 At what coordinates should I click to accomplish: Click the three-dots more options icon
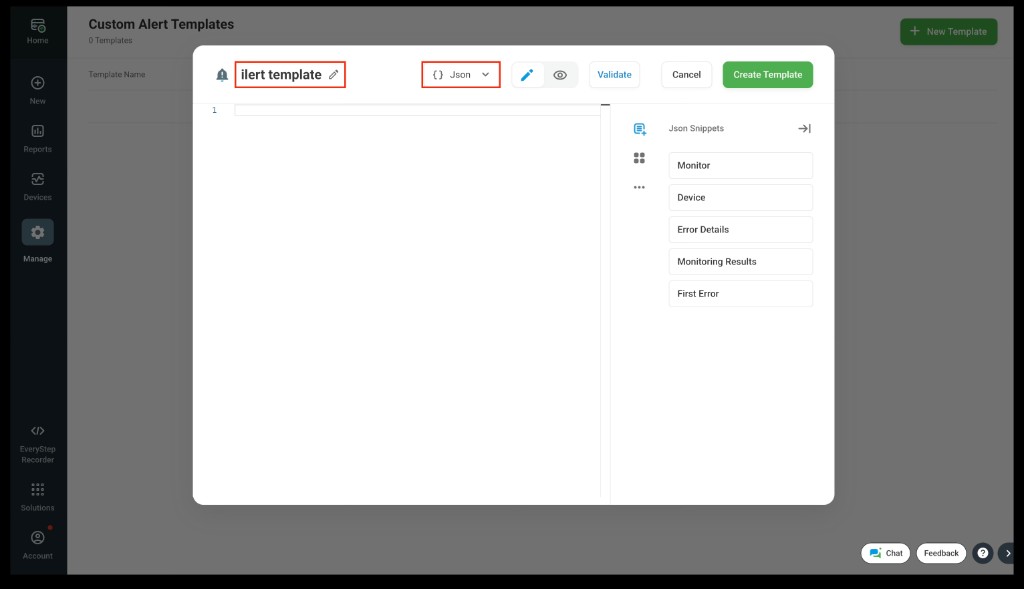[x=639, y=187]
